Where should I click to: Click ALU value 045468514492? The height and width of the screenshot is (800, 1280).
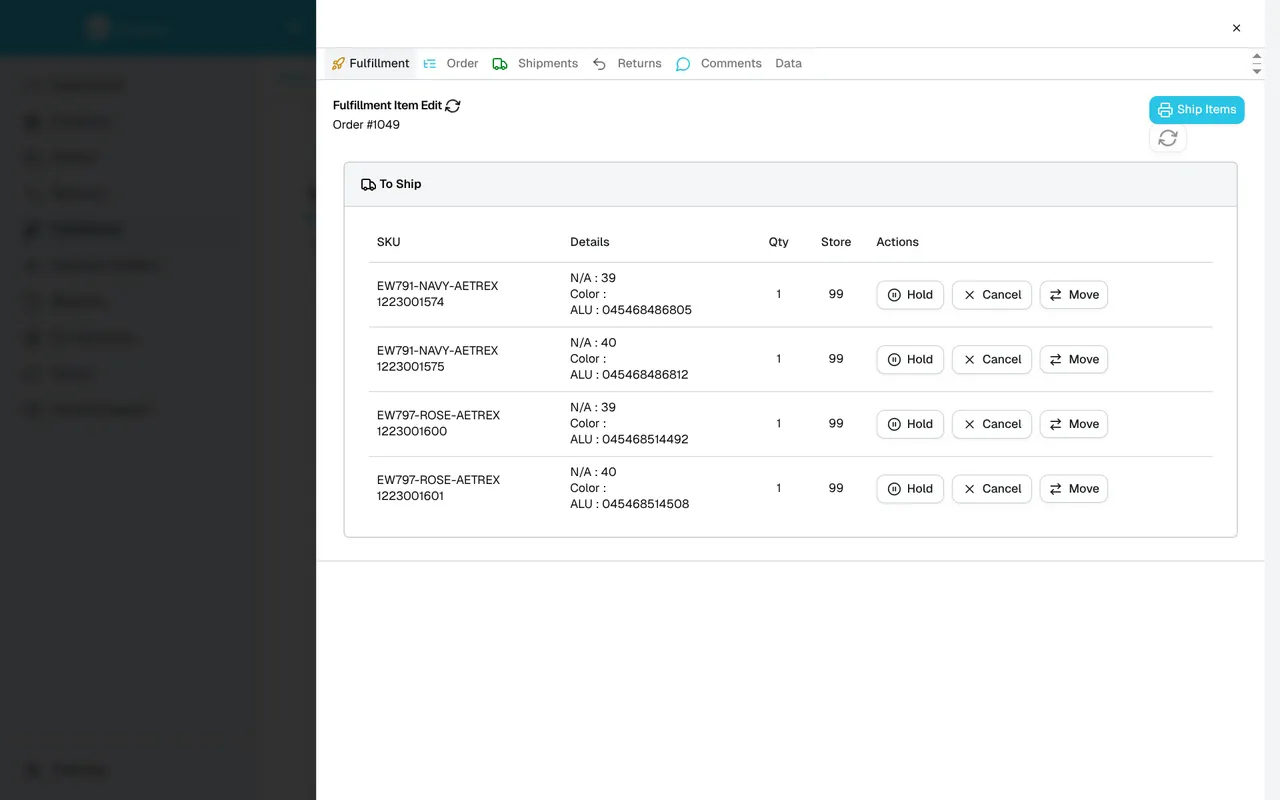(645, 440)
